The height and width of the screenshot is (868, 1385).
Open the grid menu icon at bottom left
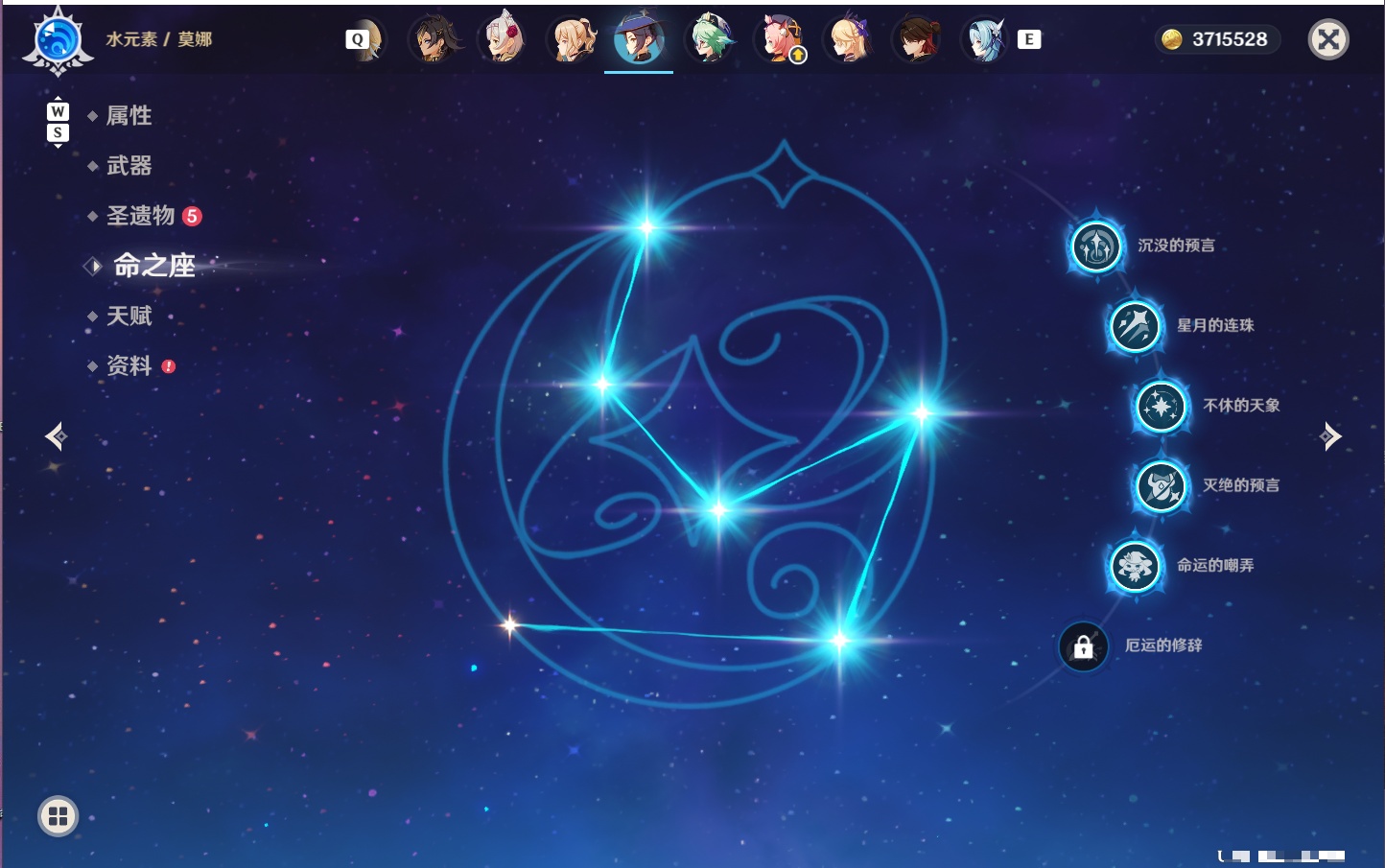[58, 816]
